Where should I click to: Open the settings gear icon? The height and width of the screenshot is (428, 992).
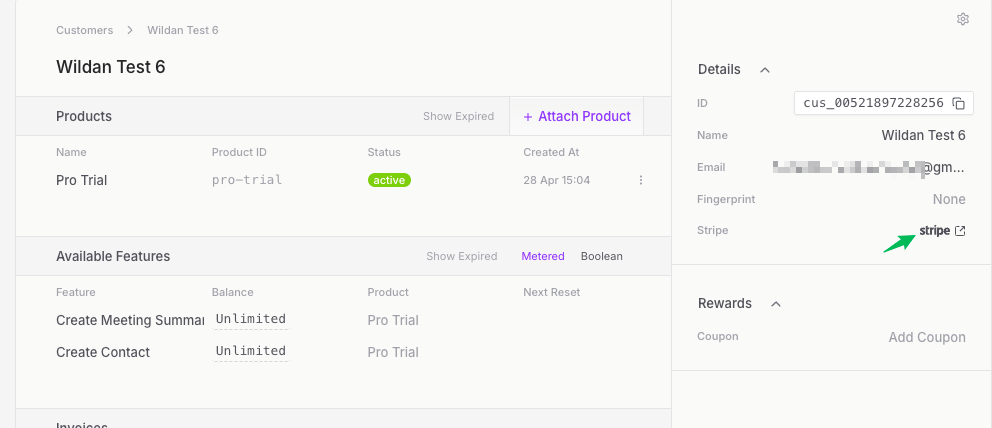click(963, 19)
